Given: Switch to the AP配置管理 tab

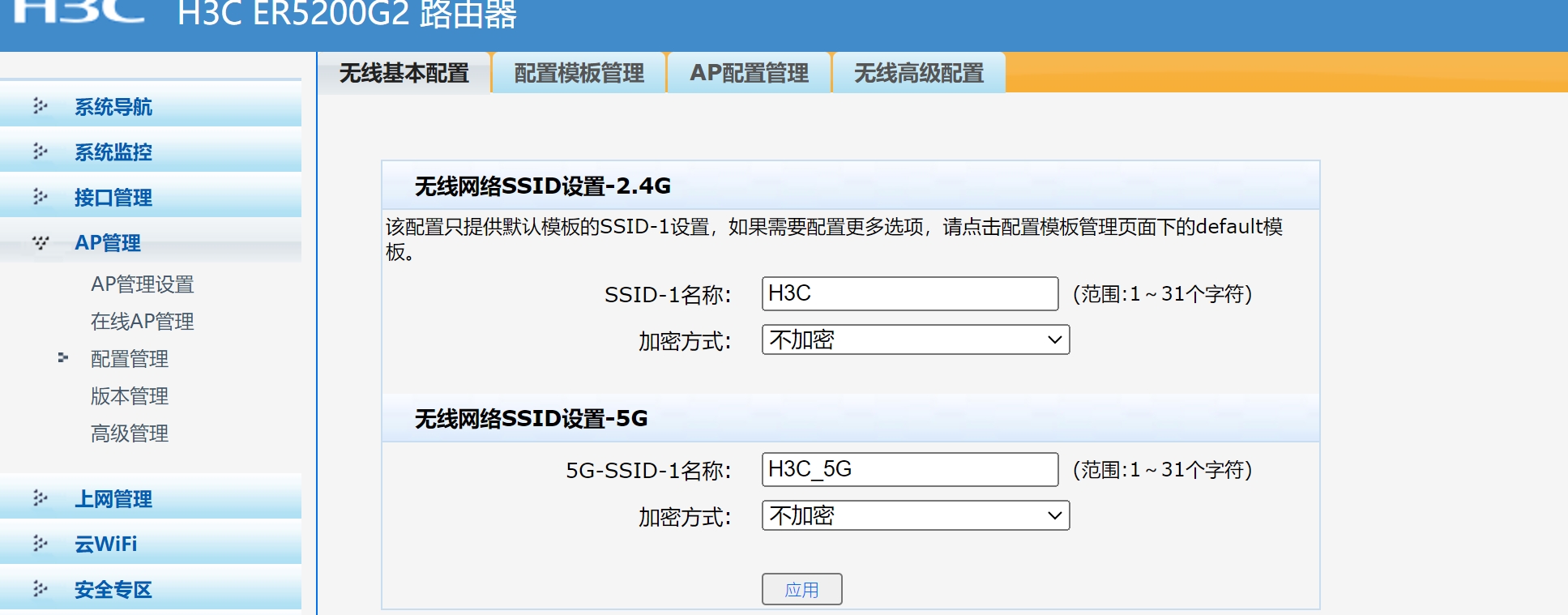Looking at the screenshot, I should point(749,73).
